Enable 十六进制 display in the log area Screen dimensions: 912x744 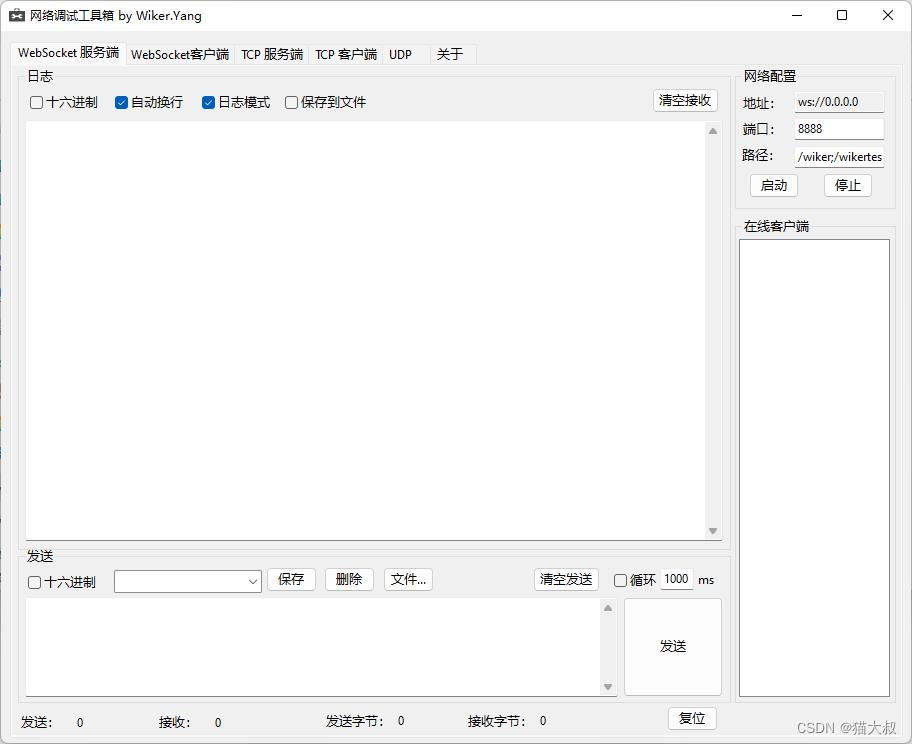click(x=36, y=102)
